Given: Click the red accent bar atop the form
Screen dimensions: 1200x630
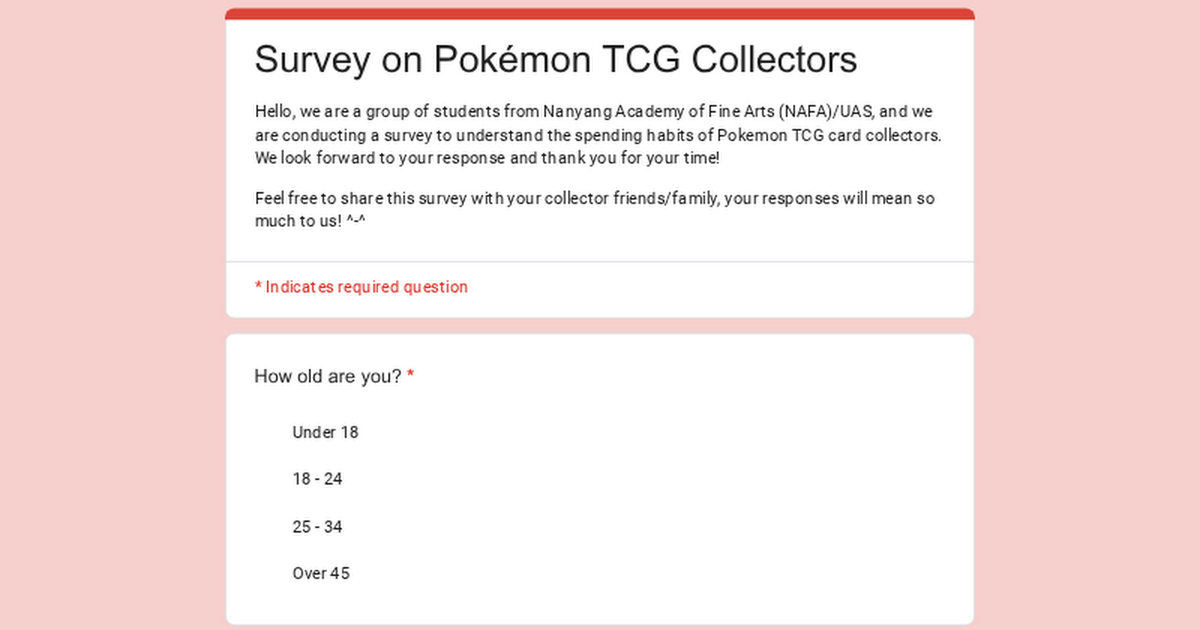Looking at the screenshot, I should point(600,14).
